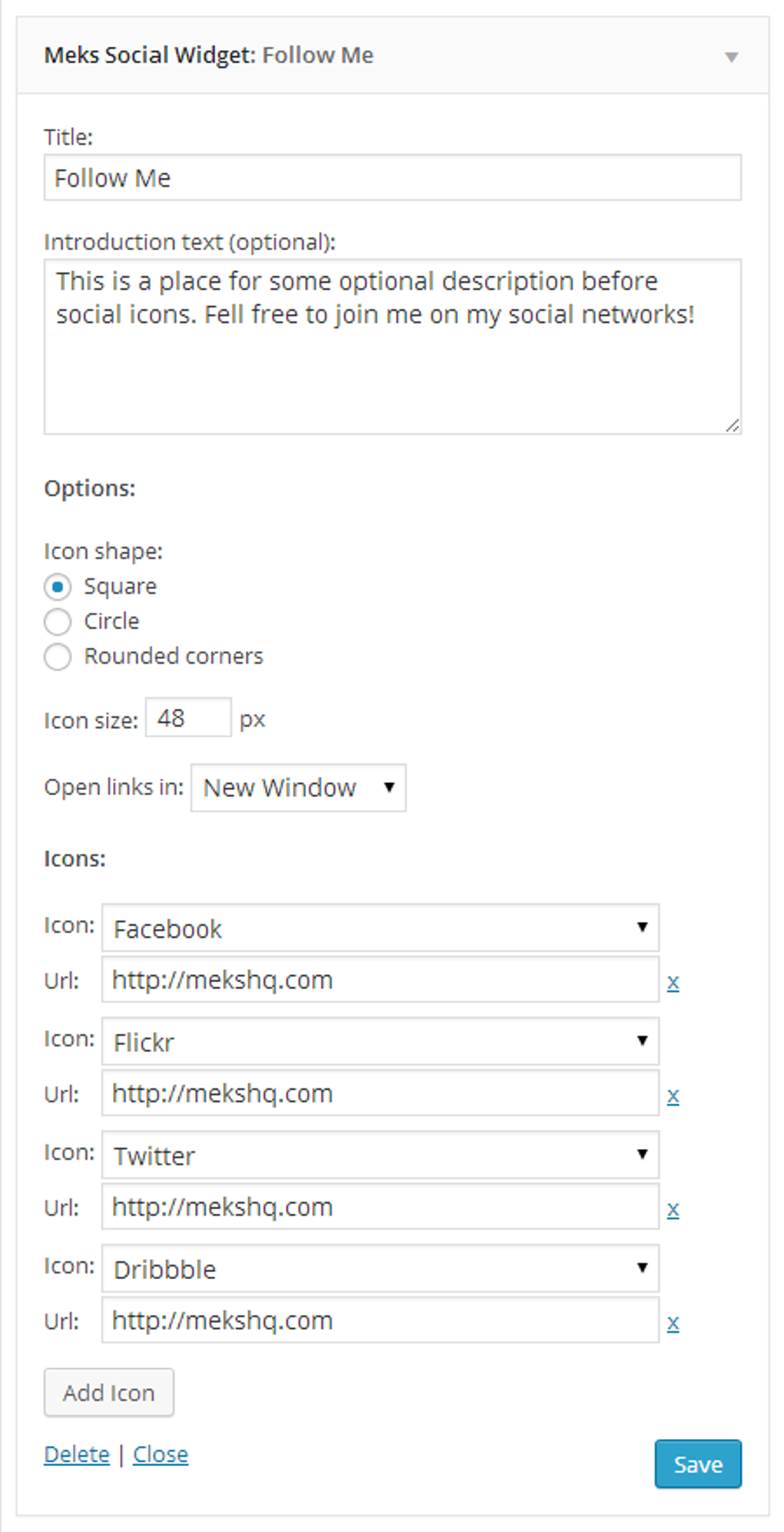Expand the Facebook icon dropdown
Viewport: 784px width, 1532px height.
[380, 928]
